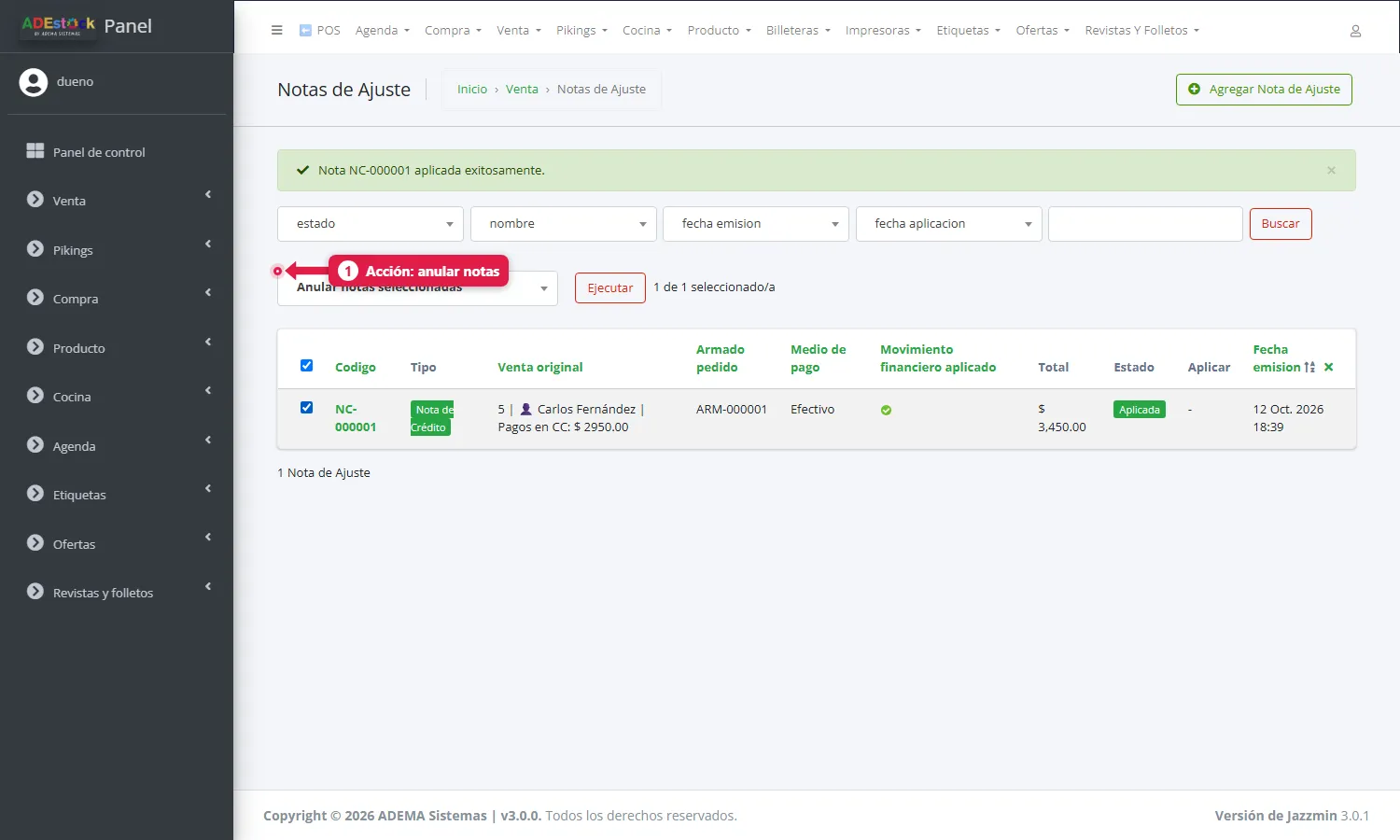Screen dimensions: 1400x840
Task: Open the user account icon
Action: (x=1355, y=31)
